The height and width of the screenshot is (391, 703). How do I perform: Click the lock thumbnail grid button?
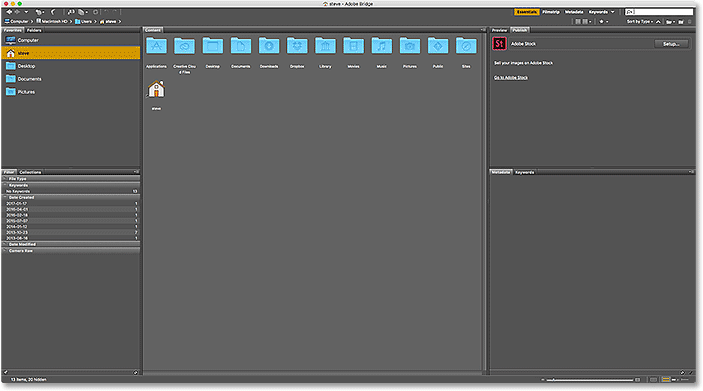click(653, 380)
